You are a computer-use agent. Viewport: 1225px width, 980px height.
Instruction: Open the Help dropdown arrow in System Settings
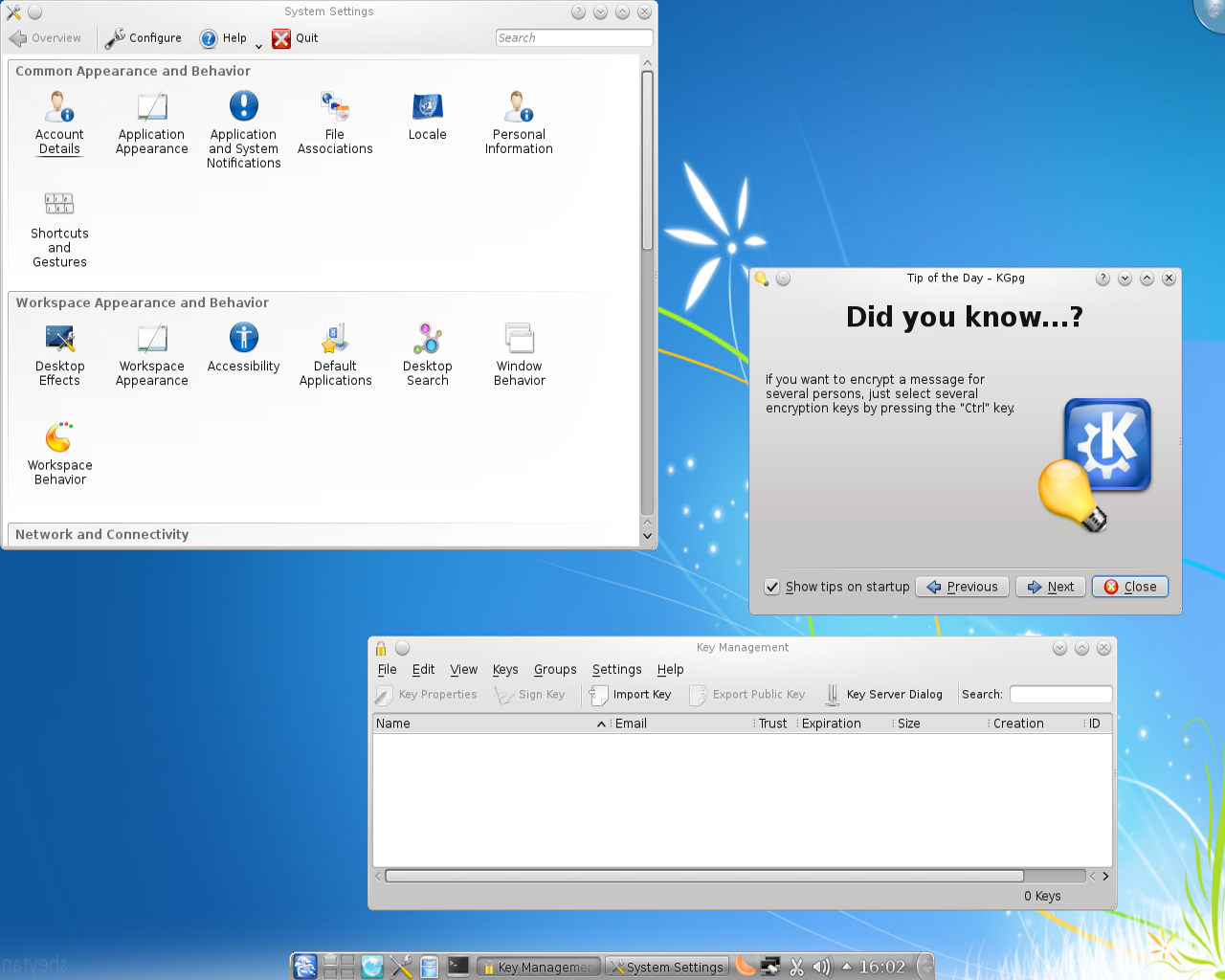pos(258,45)
